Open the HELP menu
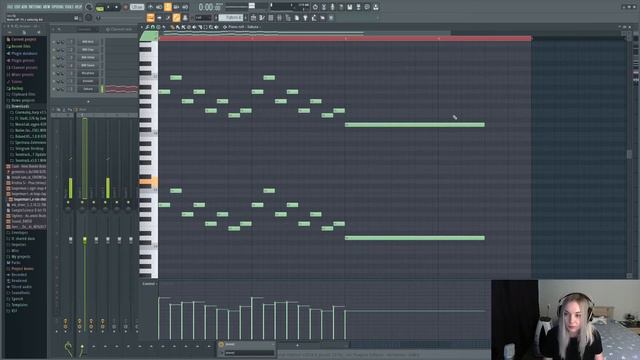Viewport: 640px width, 360px height. 78,7
